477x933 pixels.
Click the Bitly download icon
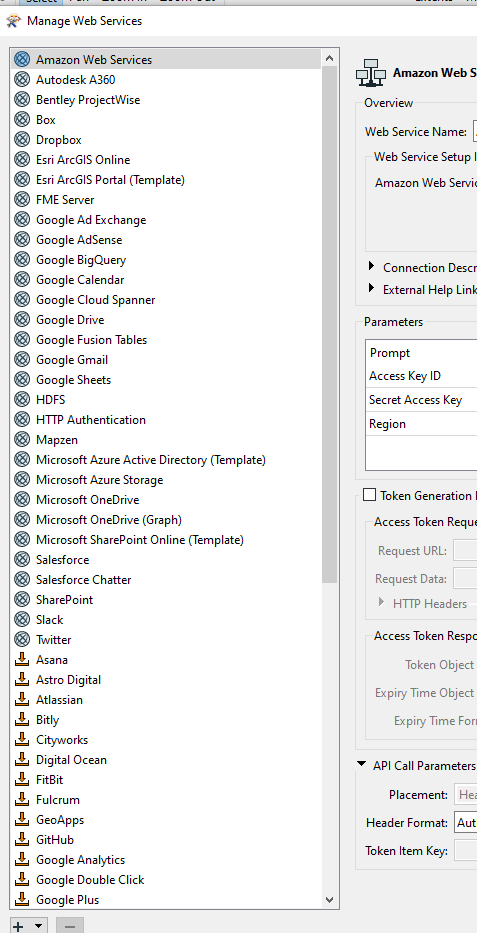click(x=22, y=719)
